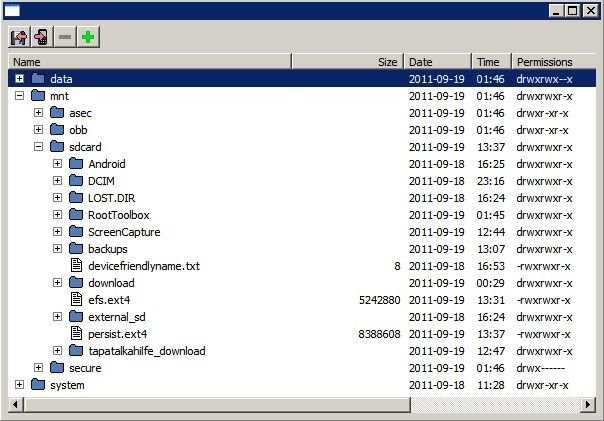Sort by the Date column header
Viewport: 604px width, 421px height.
[438, 62]
